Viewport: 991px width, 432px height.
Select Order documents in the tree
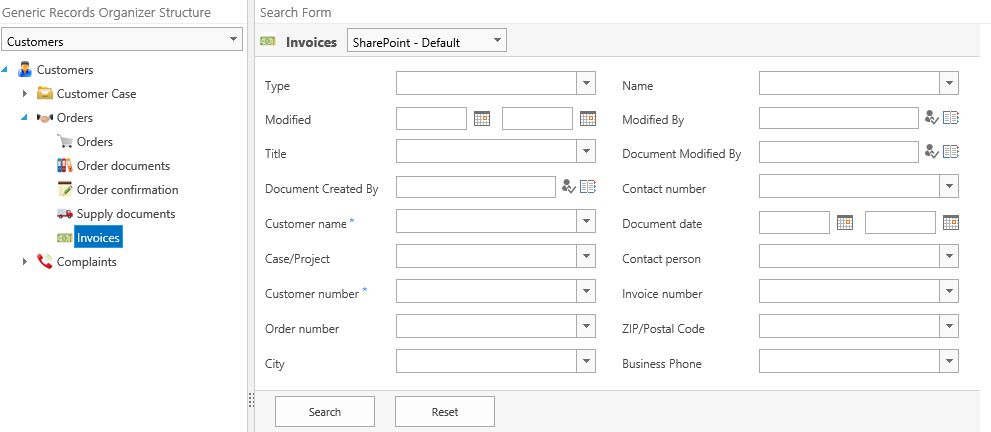click(x=122, y=166)
